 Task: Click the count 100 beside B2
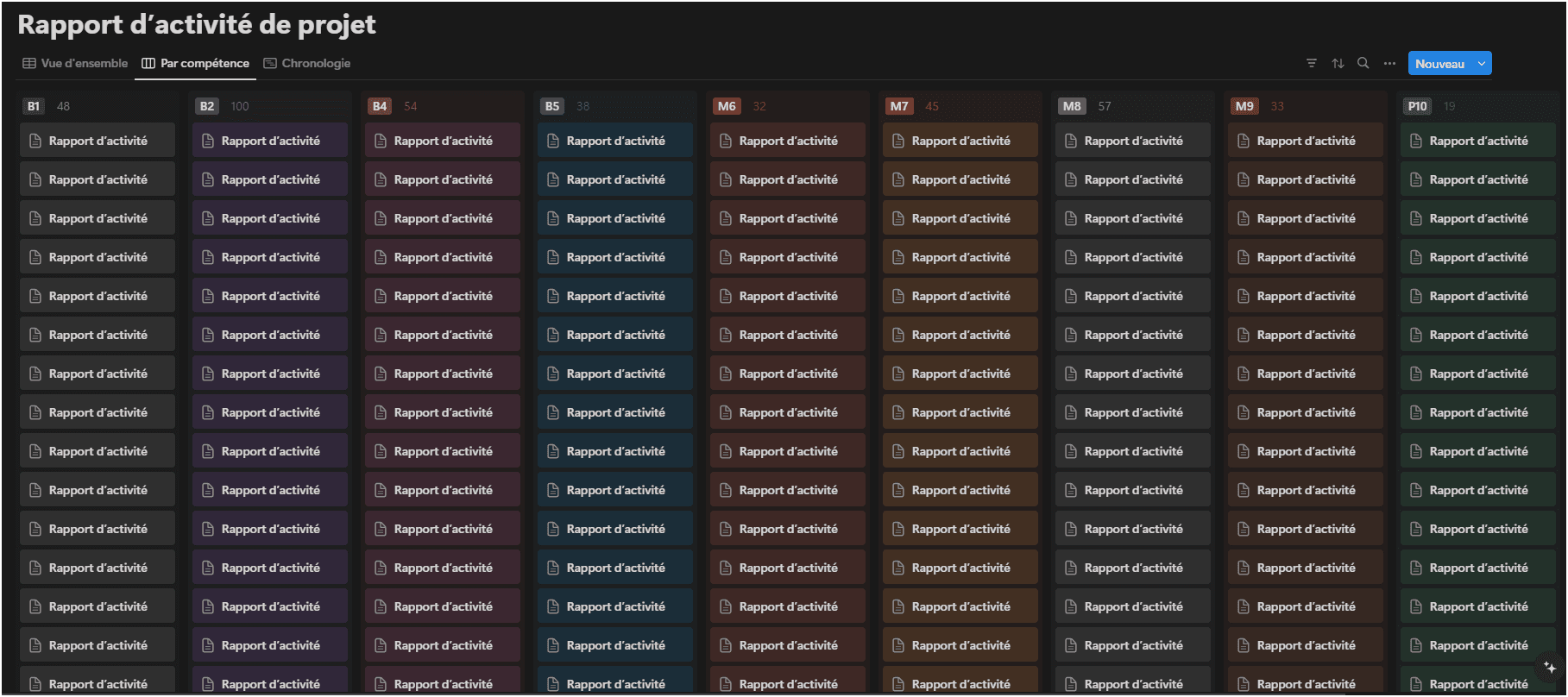pyautogui.click(x=240, y=106)
